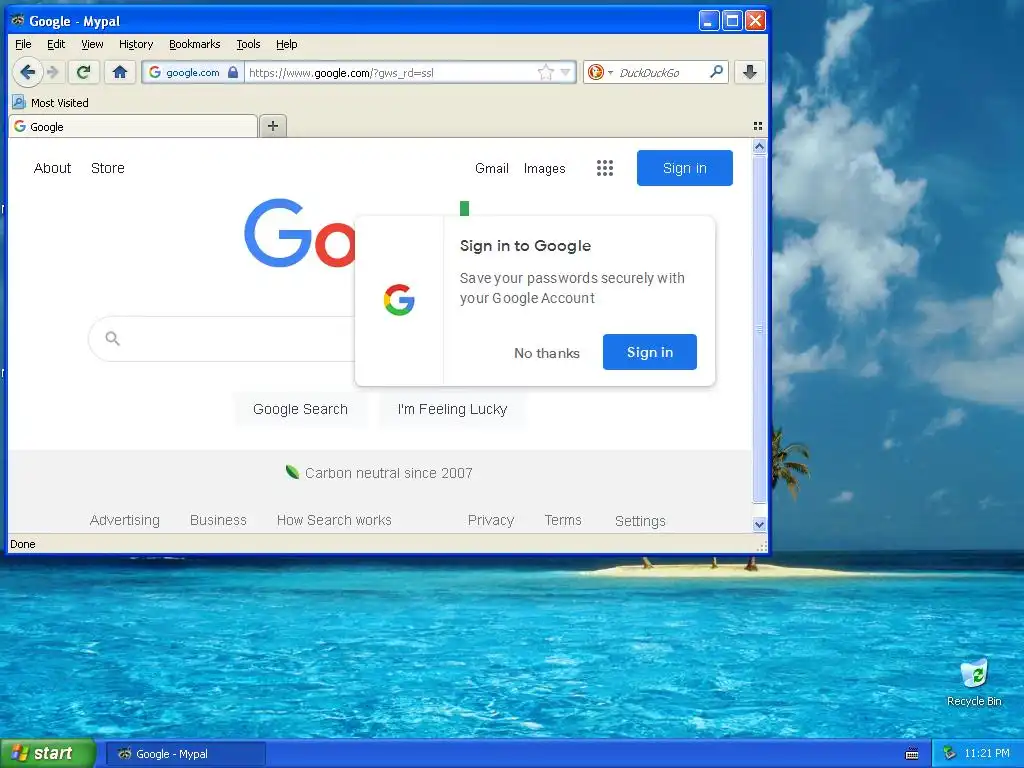Dismiss popup with No thanks

tap(547, 353)
